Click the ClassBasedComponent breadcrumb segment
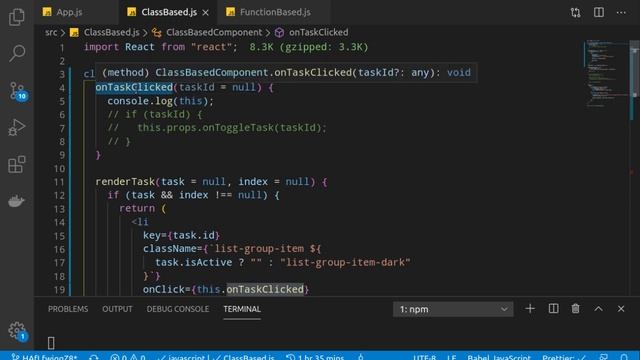 [207, 32]
